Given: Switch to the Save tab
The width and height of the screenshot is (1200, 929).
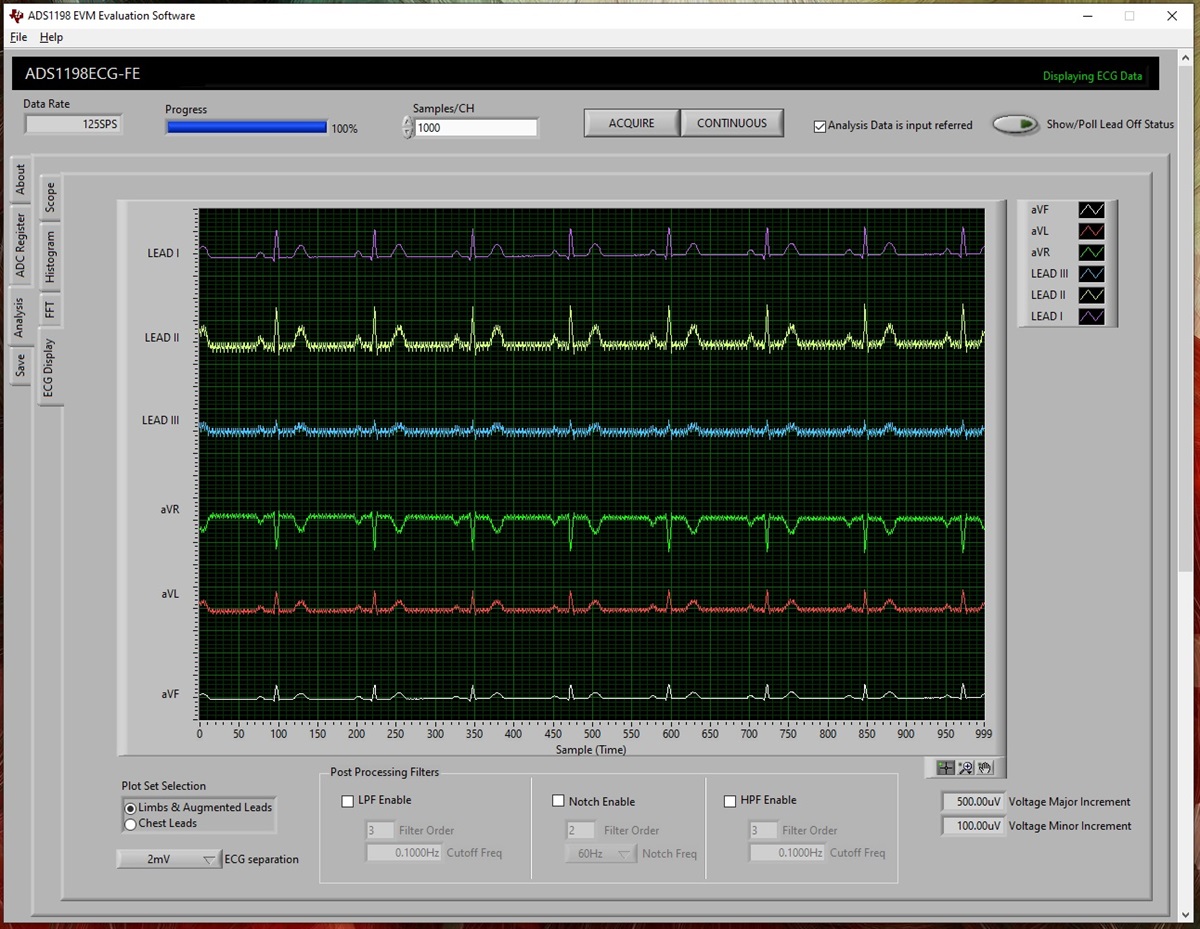Looking at the screenshot, I should pos(20,366).
